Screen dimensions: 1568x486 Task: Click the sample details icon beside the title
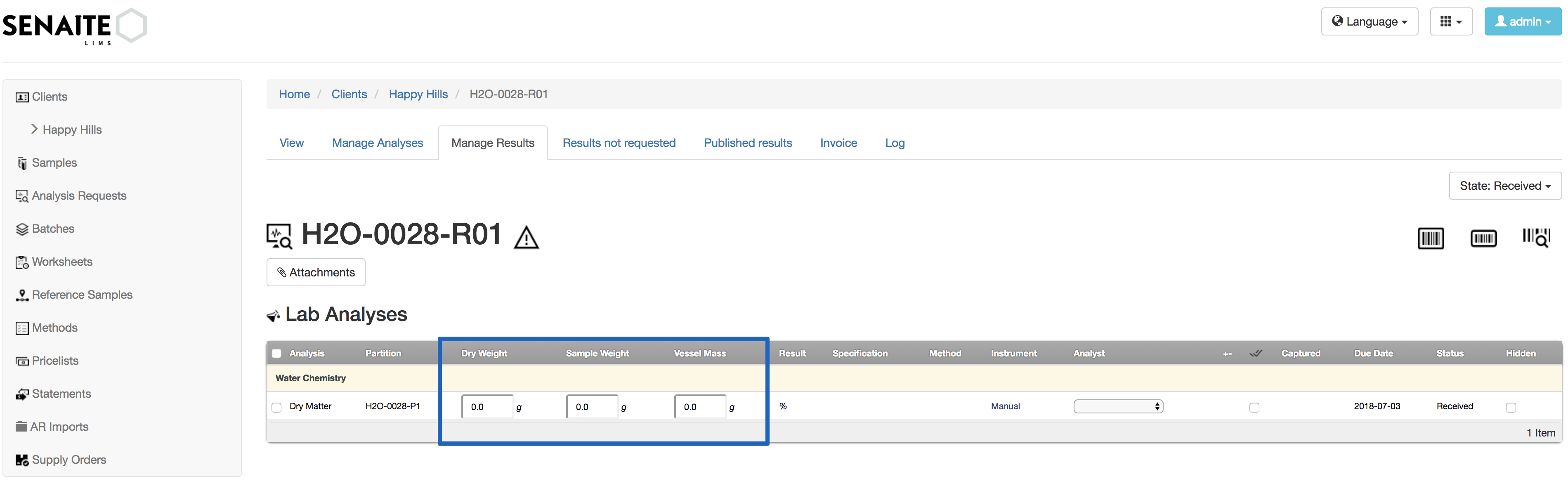tap(279, 236)
